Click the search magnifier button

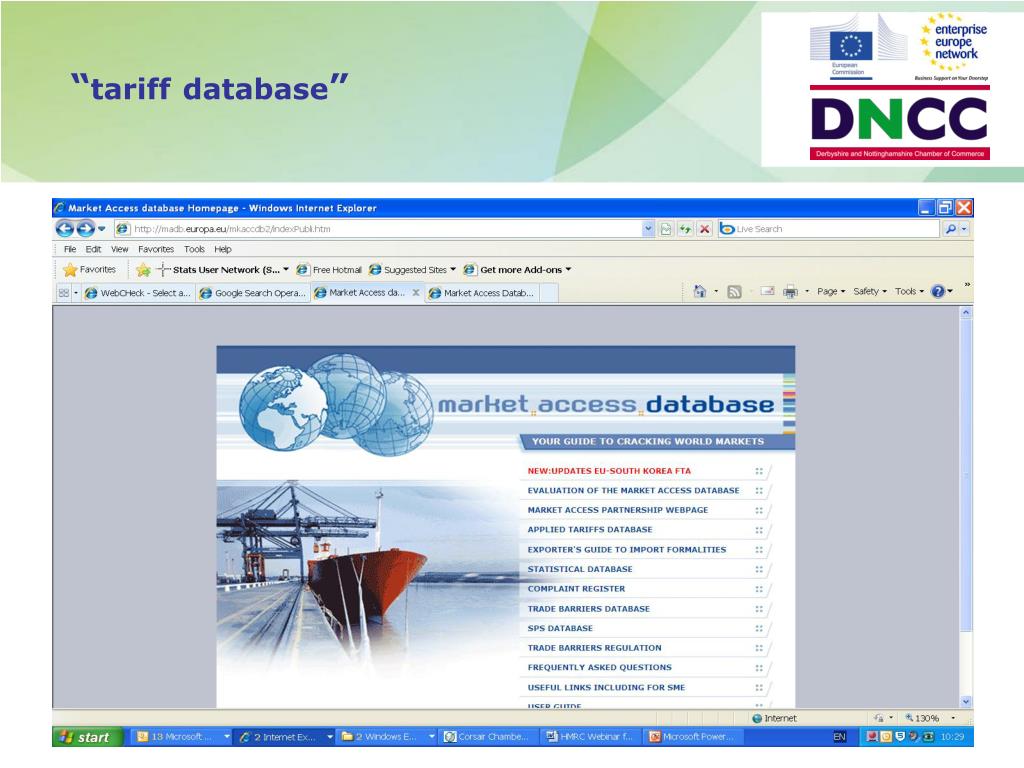coord(950,229)
